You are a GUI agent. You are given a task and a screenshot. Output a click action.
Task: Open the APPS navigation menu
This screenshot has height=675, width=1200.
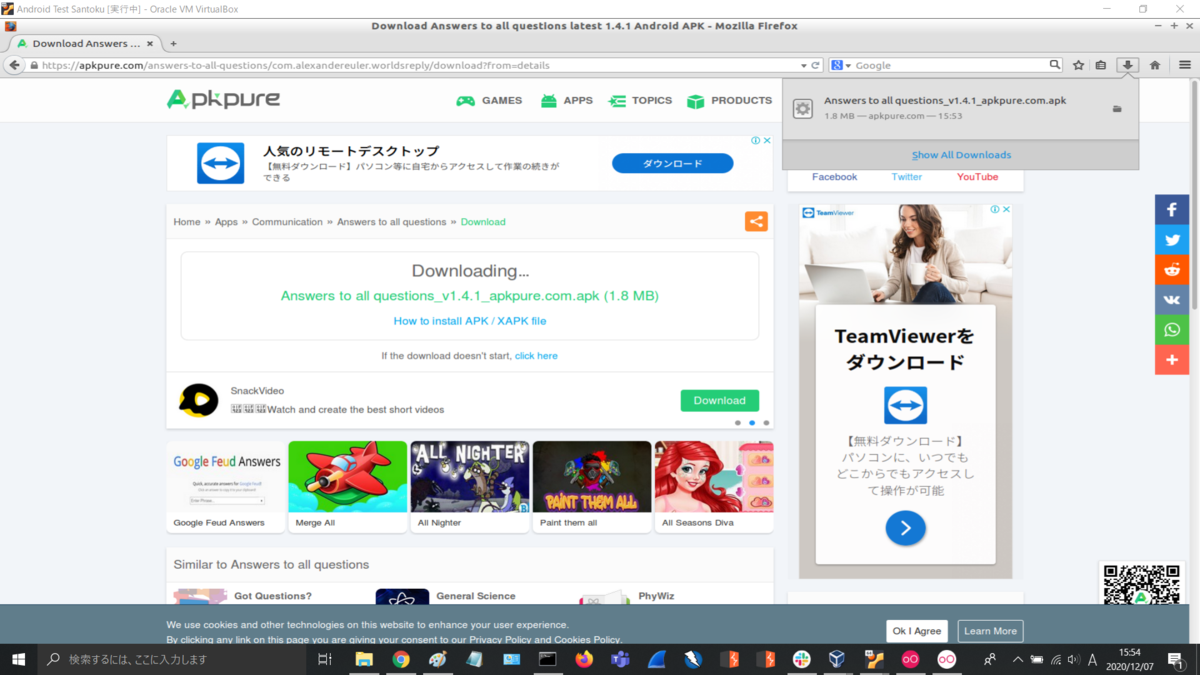(566, 100)
